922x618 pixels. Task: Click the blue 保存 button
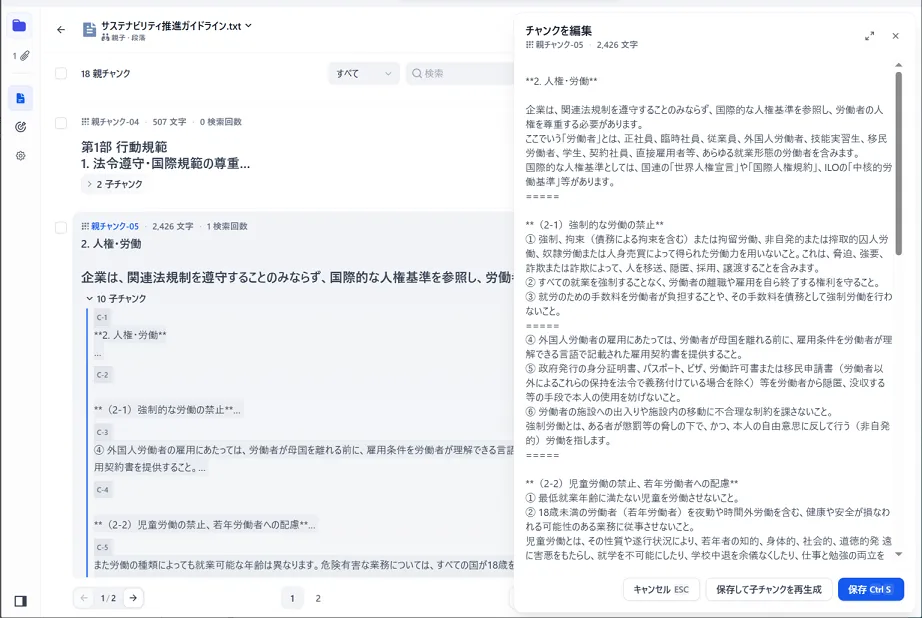click(x=870, y=589)
